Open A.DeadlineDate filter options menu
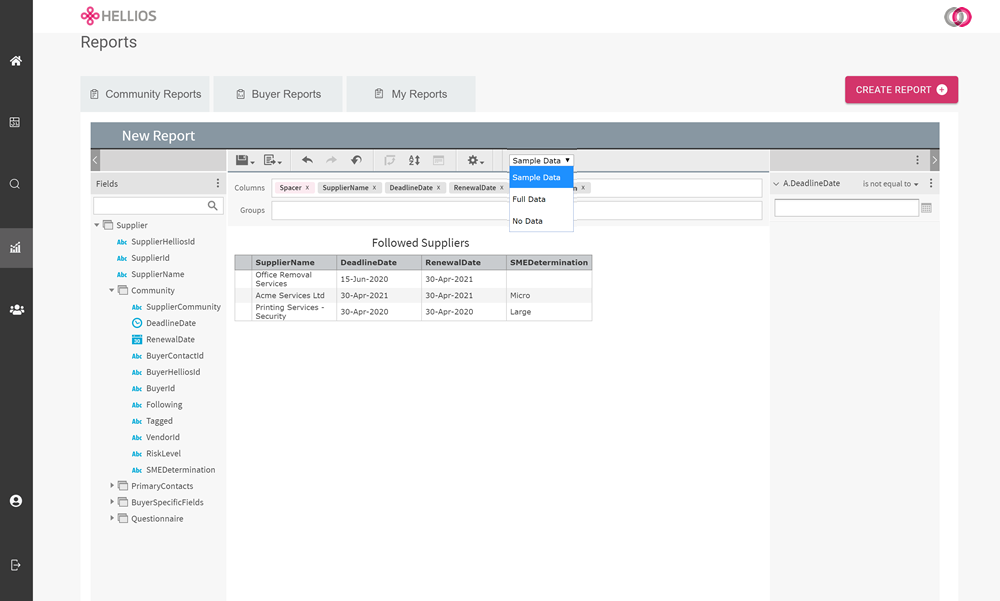The height and width of the screenshot is (601, 1000). click(930, 183)
